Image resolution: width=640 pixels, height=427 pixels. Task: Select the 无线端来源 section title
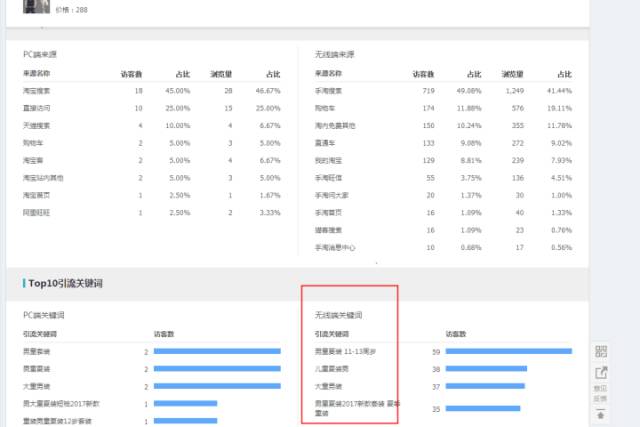[x=334, y=54]
